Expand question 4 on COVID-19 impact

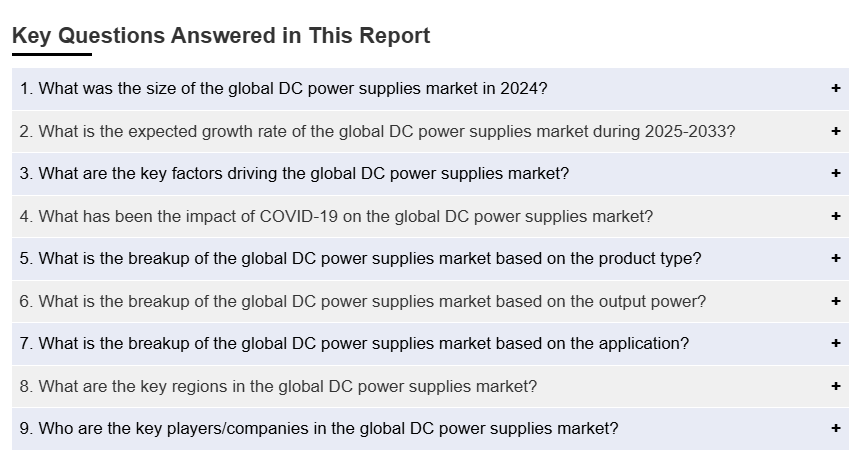pos(336,216)
